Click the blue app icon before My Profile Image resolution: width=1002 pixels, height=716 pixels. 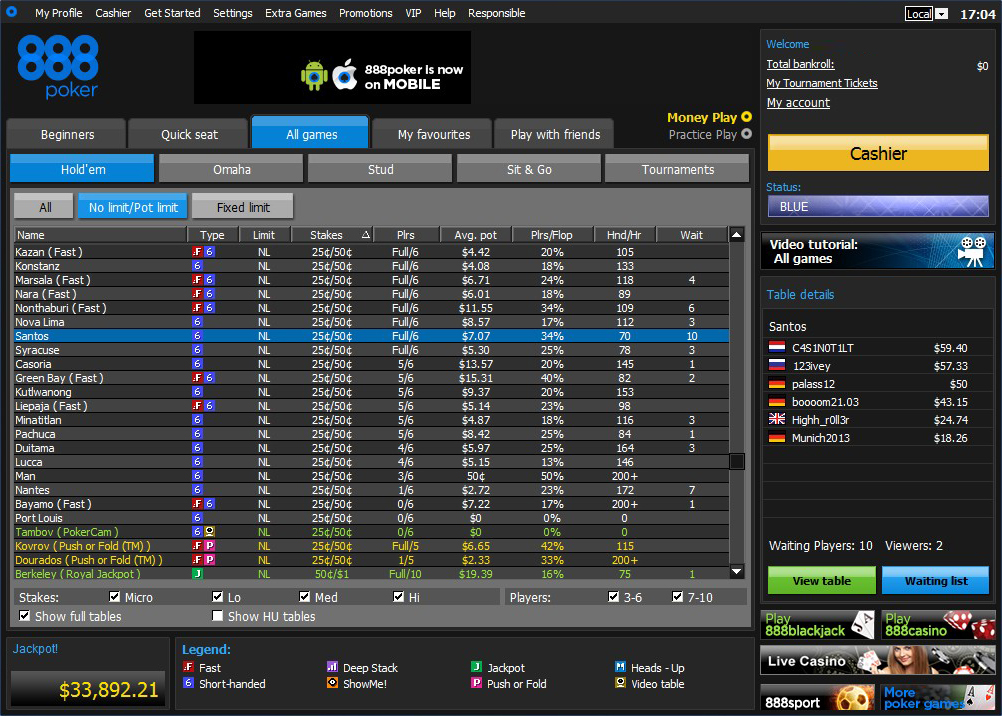click(x=11, y=12)
